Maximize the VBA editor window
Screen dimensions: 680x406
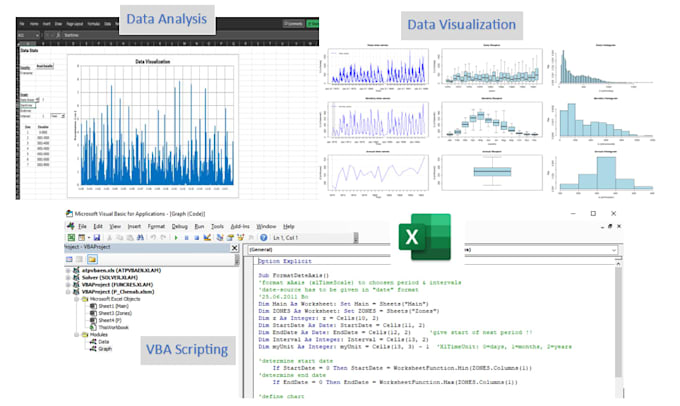(x=593, y=213)
